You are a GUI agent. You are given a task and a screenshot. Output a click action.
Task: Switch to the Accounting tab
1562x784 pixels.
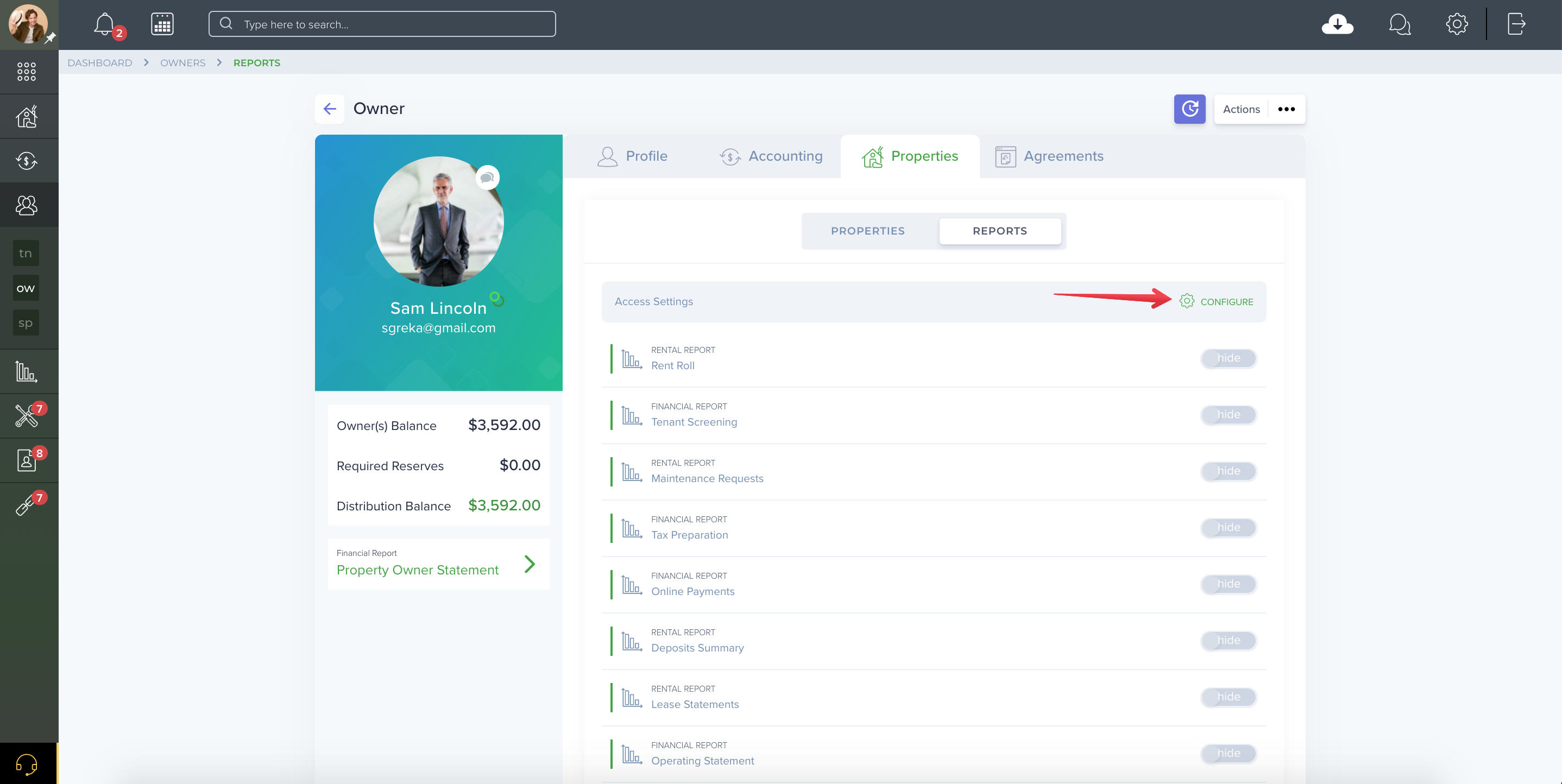pyautogui.click(x=771, y=156)
